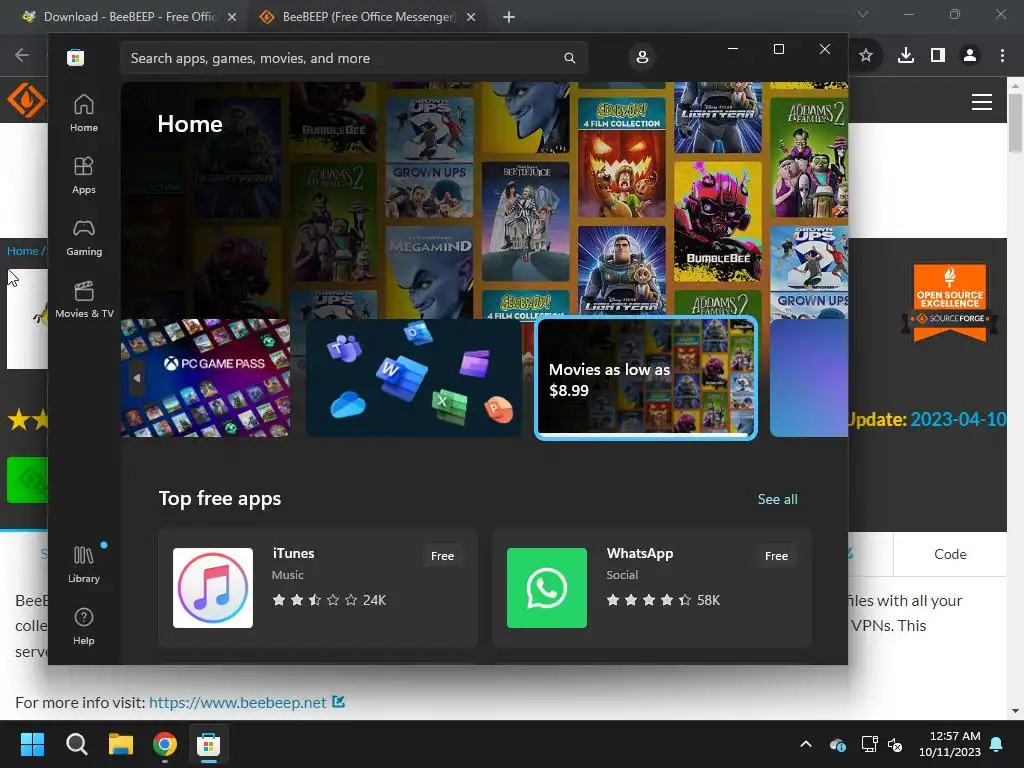Screen dimensions: 1024x768
Task: Open the Gaming section in sidebar
Action: click(84, 238)
